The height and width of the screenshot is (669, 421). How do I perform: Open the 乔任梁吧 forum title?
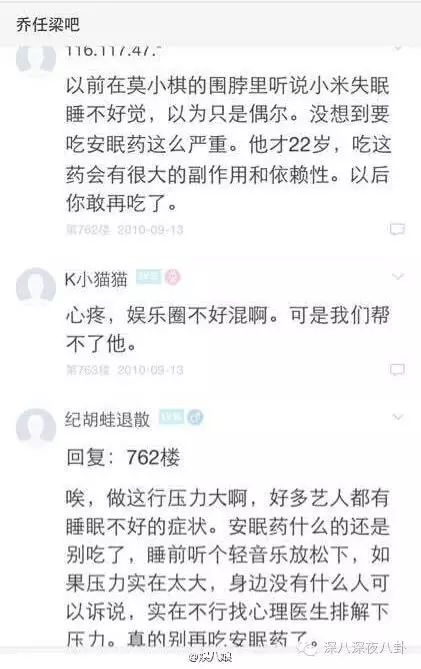(x=48, y=24)
